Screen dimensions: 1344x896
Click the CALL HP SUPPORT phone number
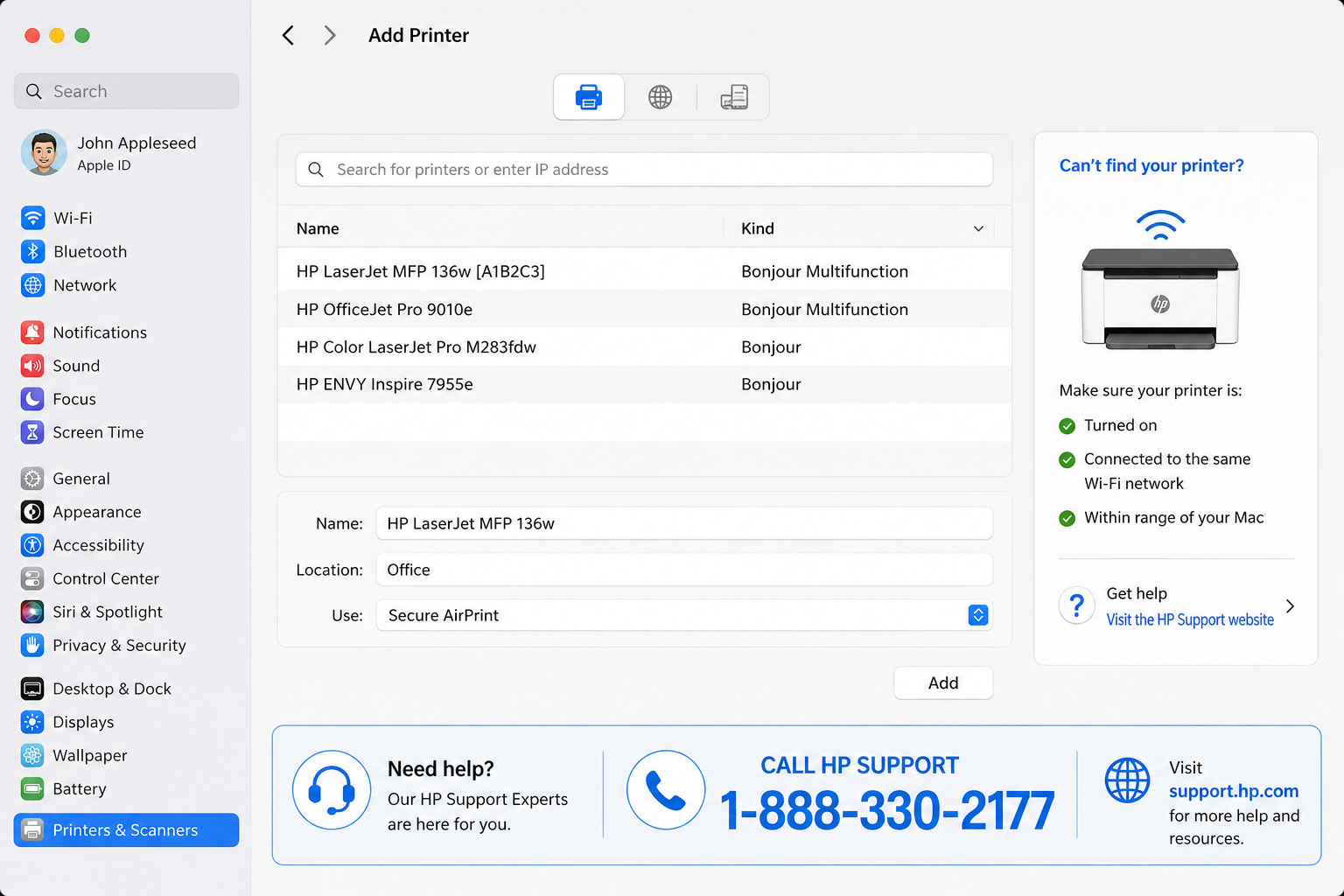(886, 810)
